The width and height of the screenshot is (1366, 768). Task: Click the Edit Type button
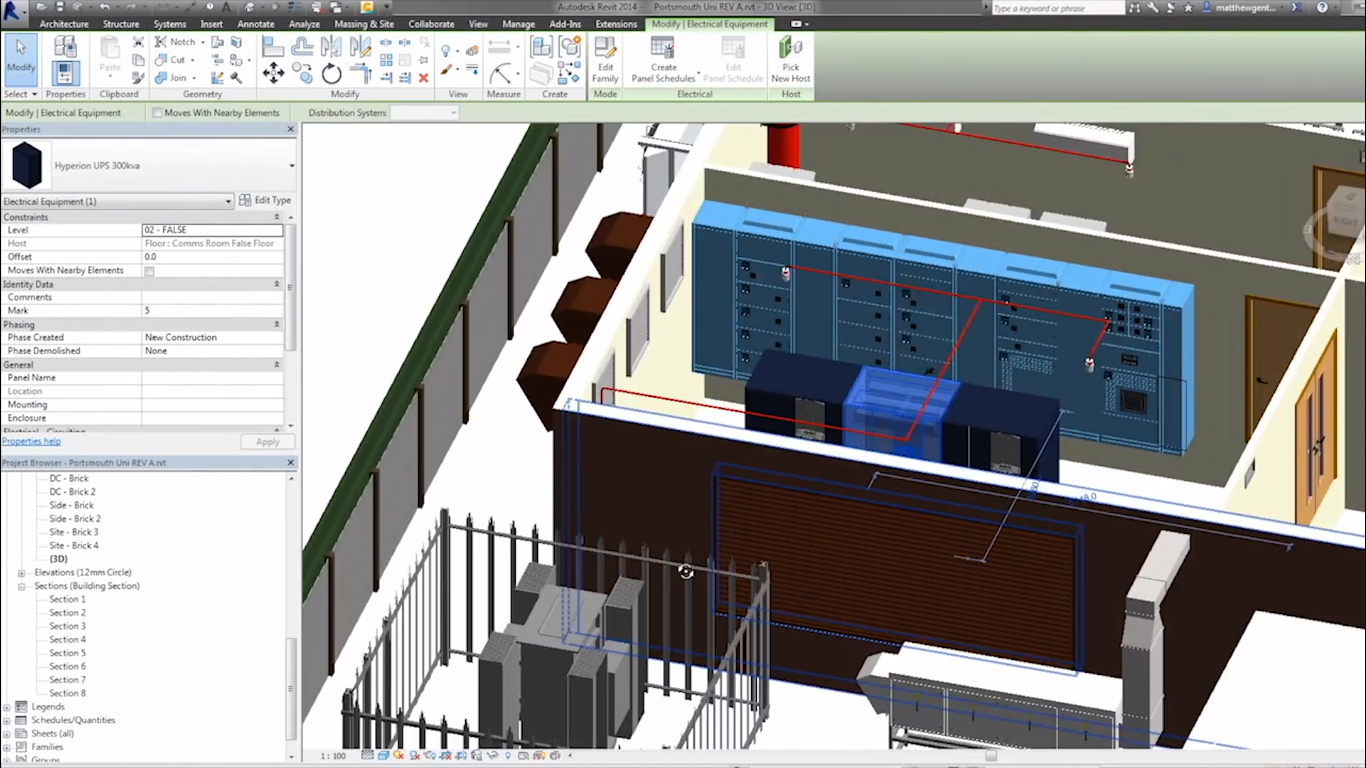click(x=265, y=201)
